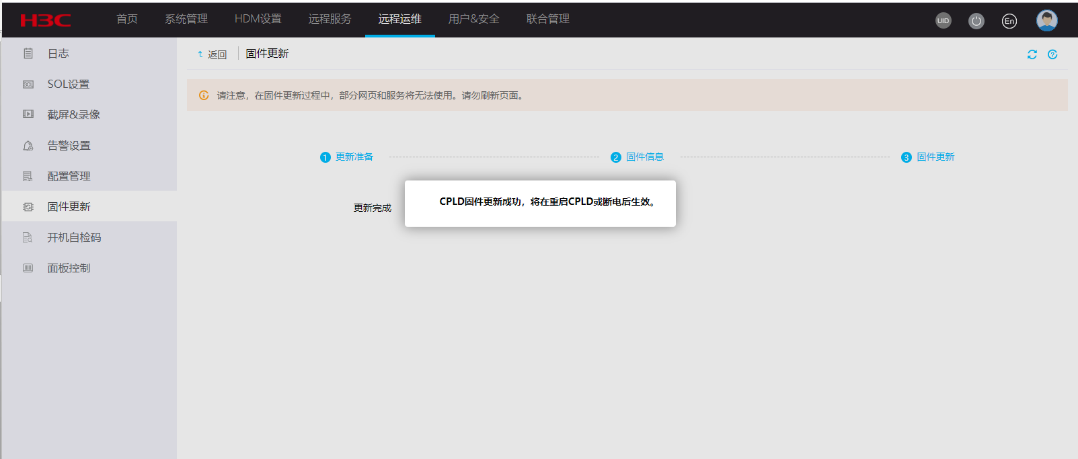Click the SOL设置 sidebar icon

[28, 85]
